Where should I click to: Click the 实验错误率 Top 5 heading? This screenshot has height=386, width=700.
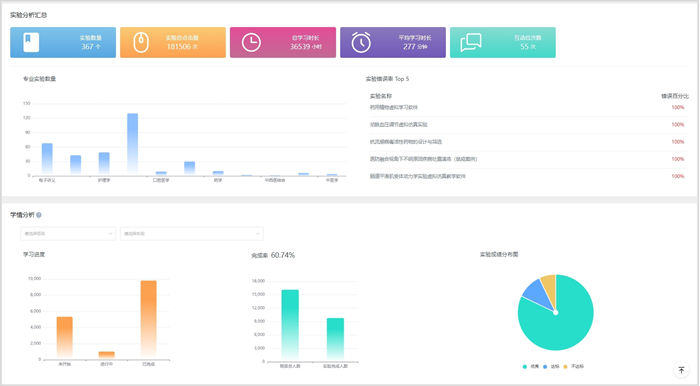click(388, 79)
